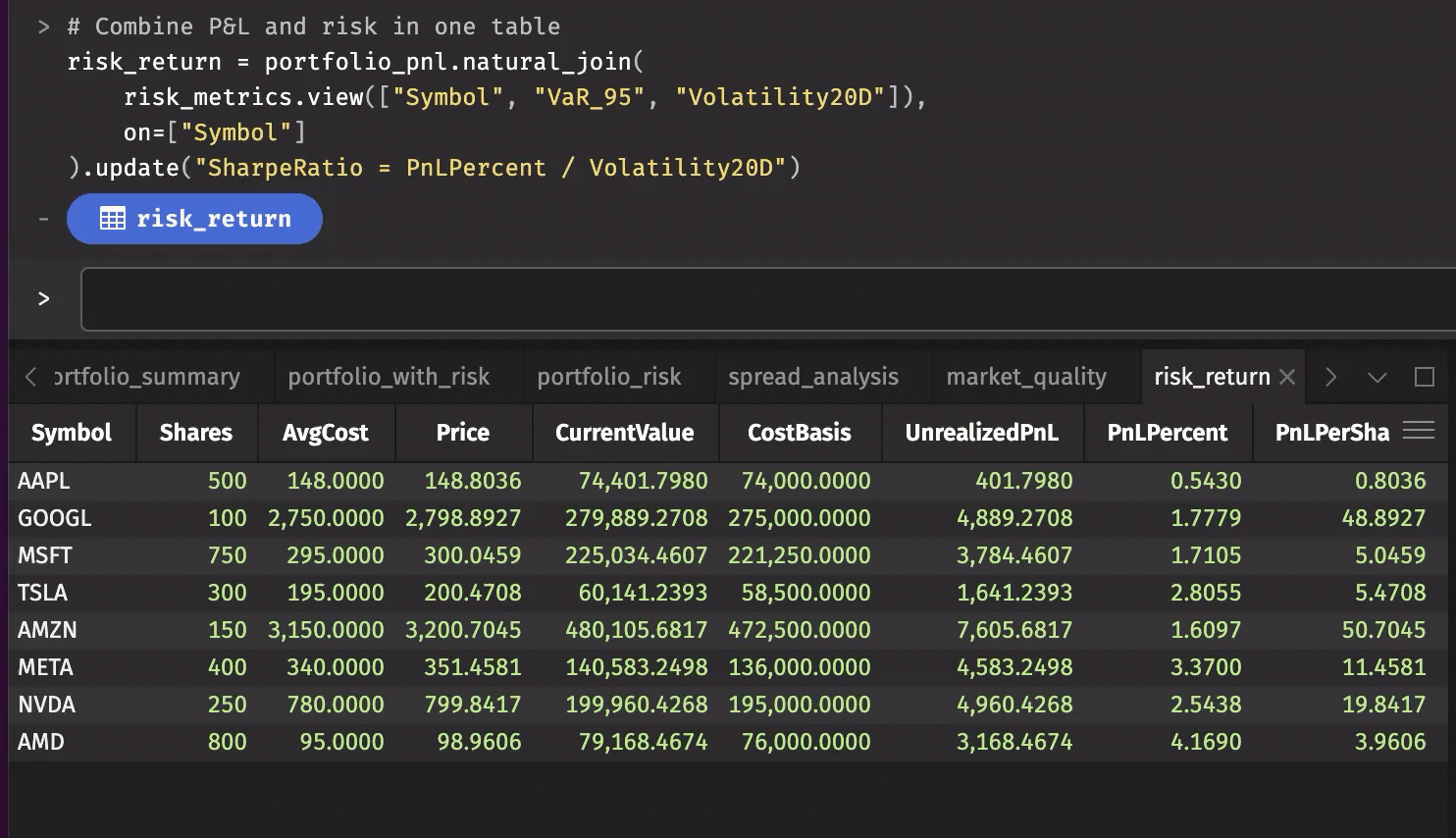The height and width of the screenshot is (838, 1456).
Task: Click the table icon in risk_return button
Action: (113, 219)
